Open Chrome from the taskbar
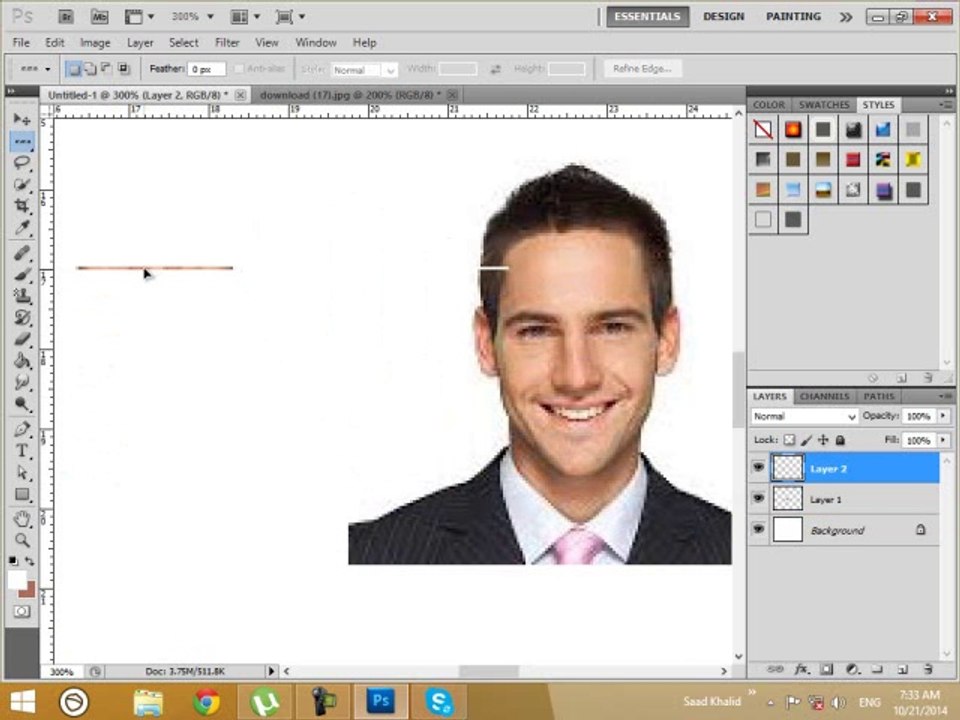The image size is (960, 720). (x=206, y=702)
